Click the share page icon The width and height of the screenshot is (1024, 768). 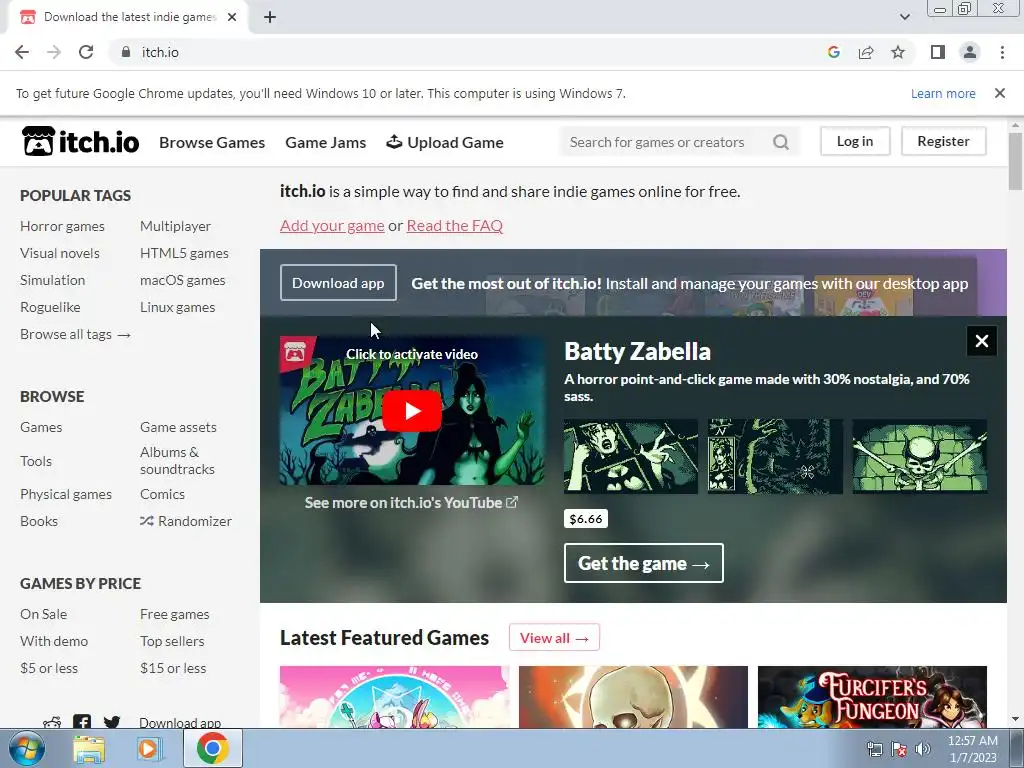pos(866,52)
